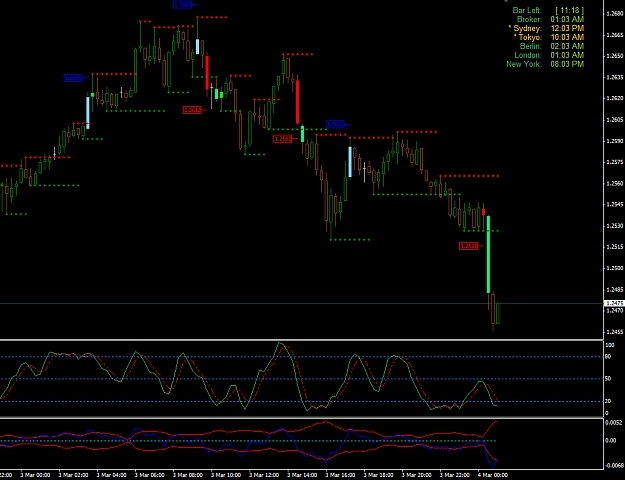
Task: Click the 1.2530 price axis value
Action: tap(614, 226)
